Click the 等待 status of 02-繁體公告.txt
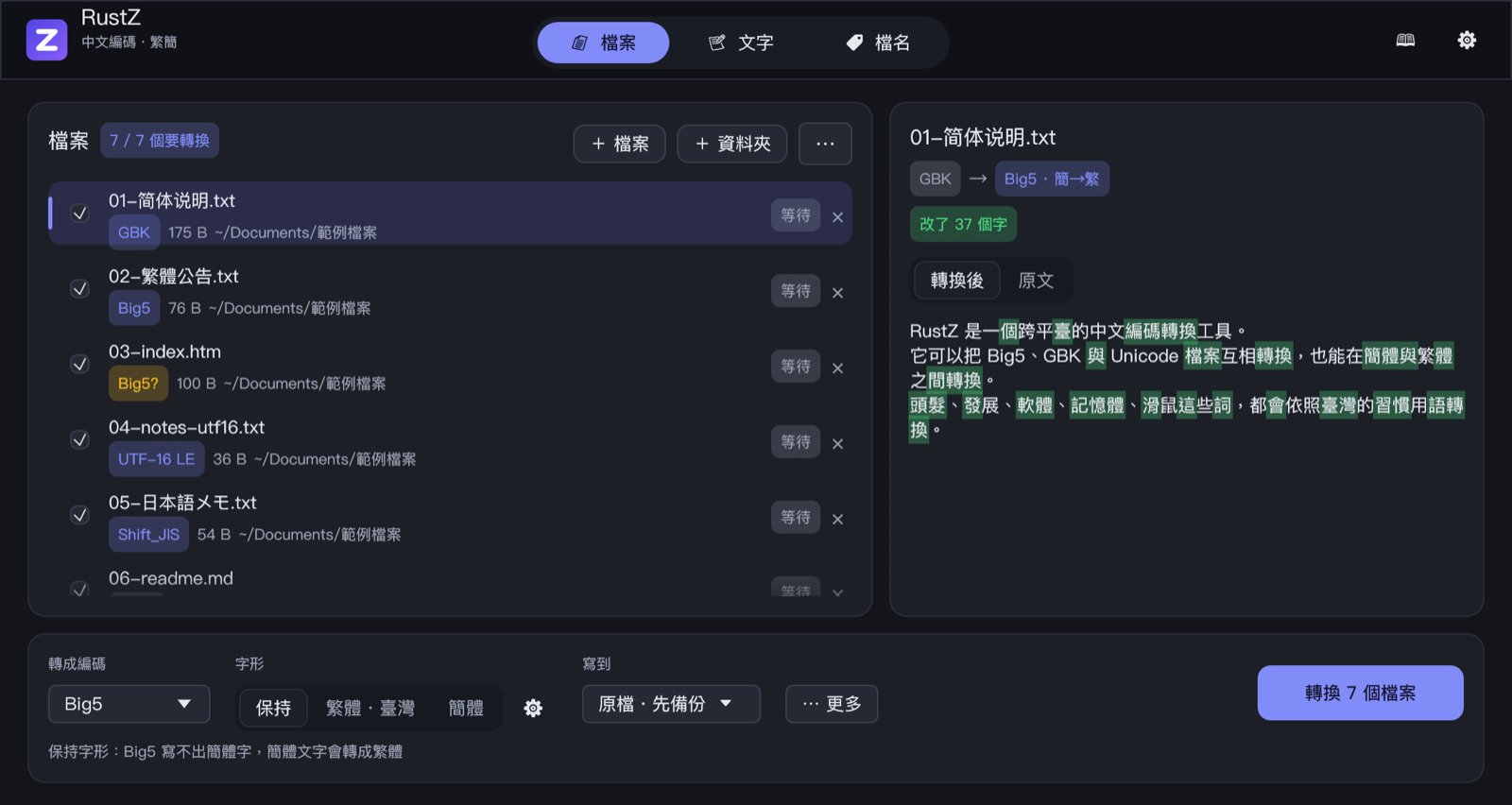This screenshot has width=1512, height=805. pos(796,291)
